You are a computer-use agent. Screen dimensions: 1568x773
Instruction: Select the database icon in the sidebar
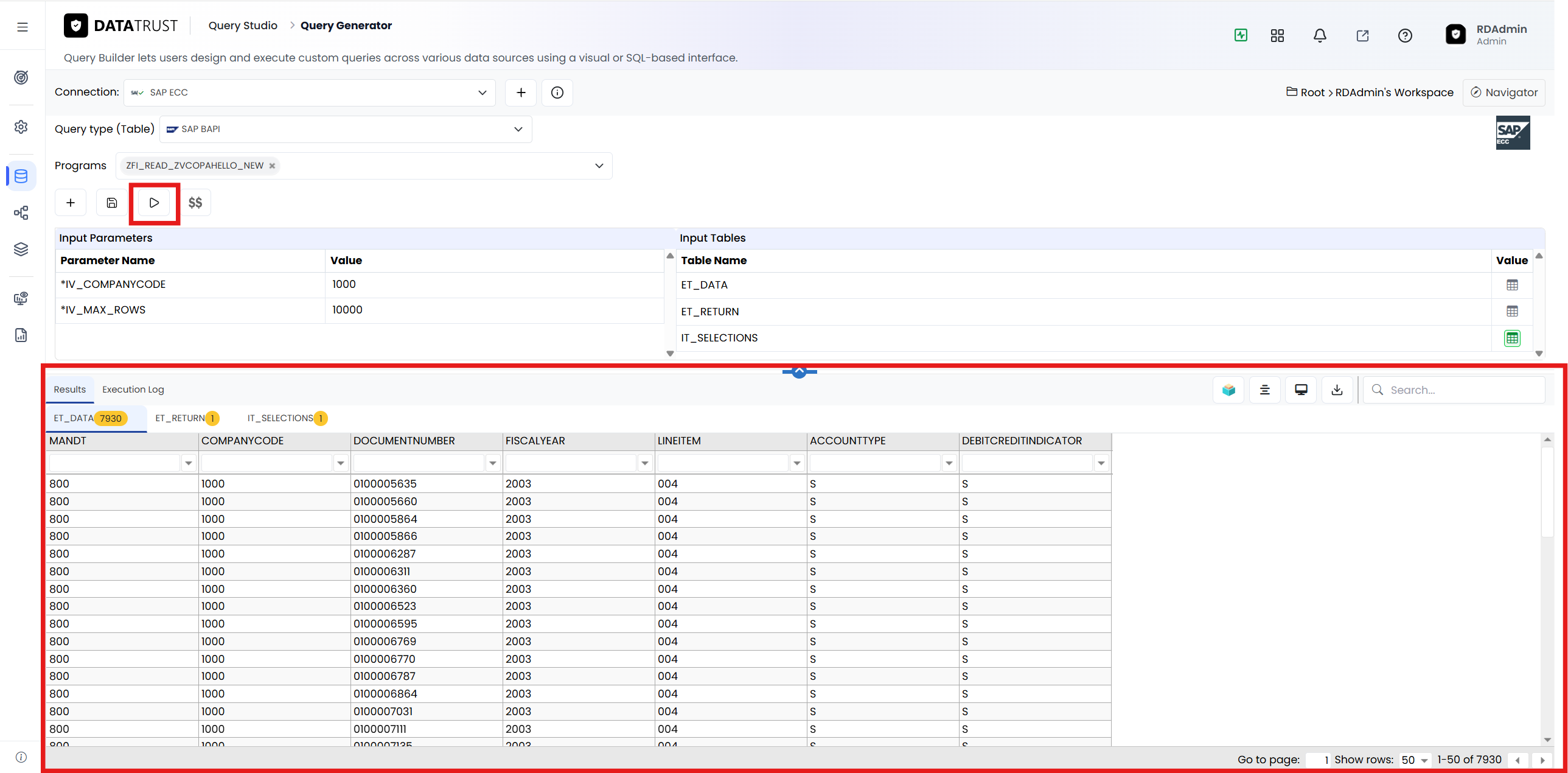[x=21, y=176]
